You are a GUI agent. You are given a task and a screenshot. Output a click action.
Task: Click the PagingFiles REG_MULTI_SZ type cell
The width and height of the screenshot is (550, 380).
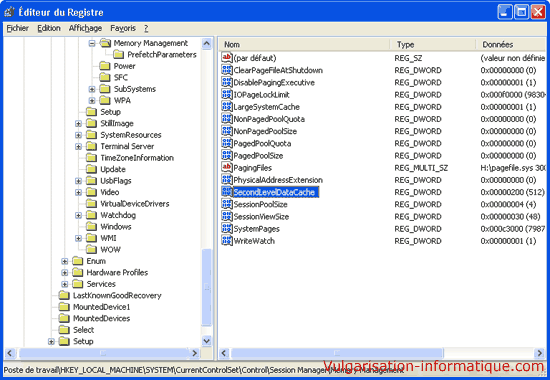[x=421, y=168]
